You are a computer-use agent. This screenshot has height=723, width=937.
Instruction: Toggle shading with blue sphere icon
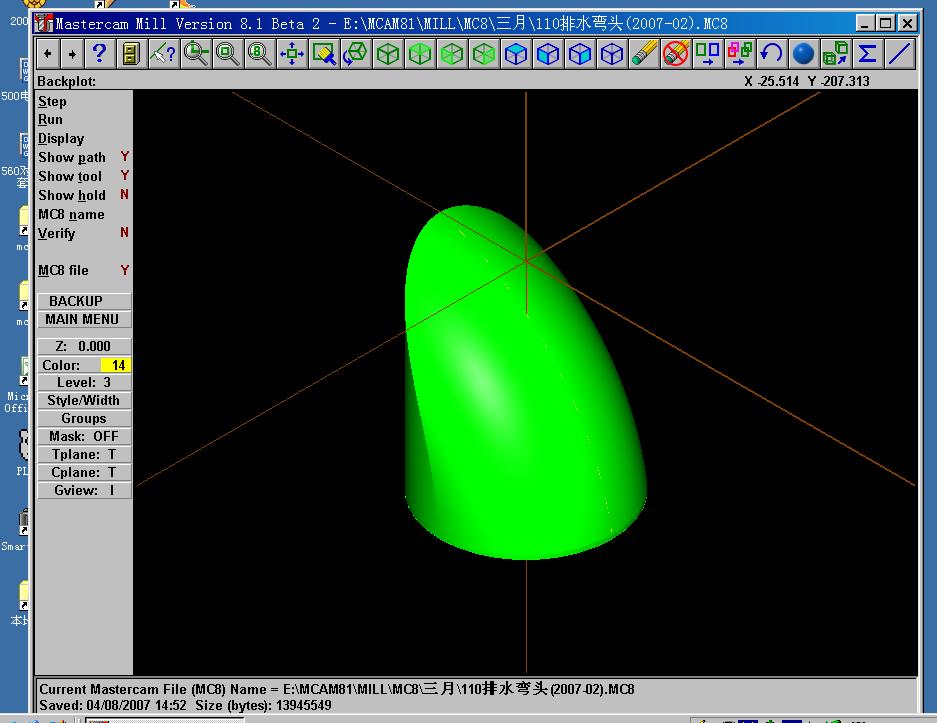coord(804,54)
